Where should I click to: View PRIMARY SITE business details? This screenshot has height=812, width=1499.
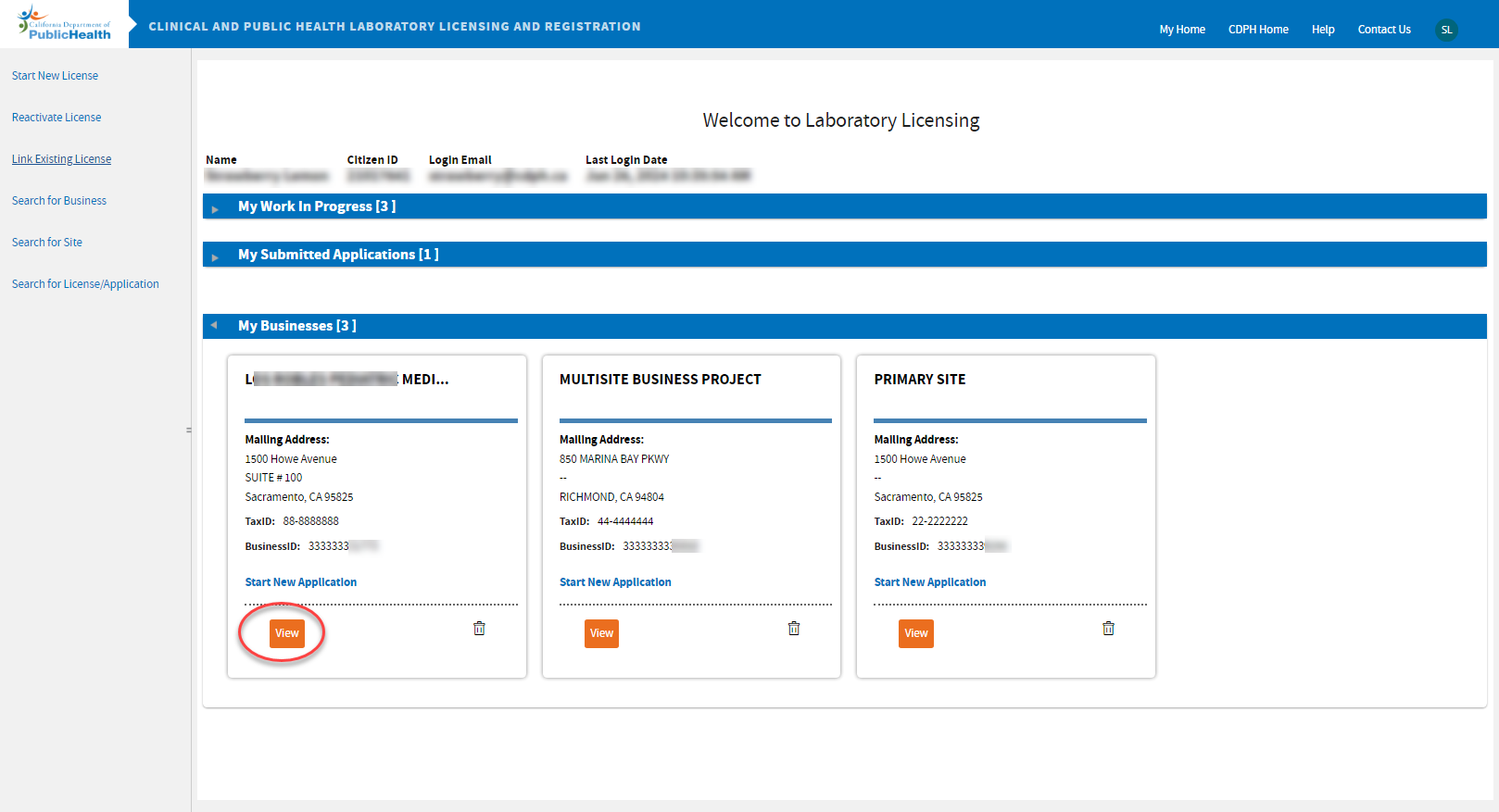coord(916,633)
